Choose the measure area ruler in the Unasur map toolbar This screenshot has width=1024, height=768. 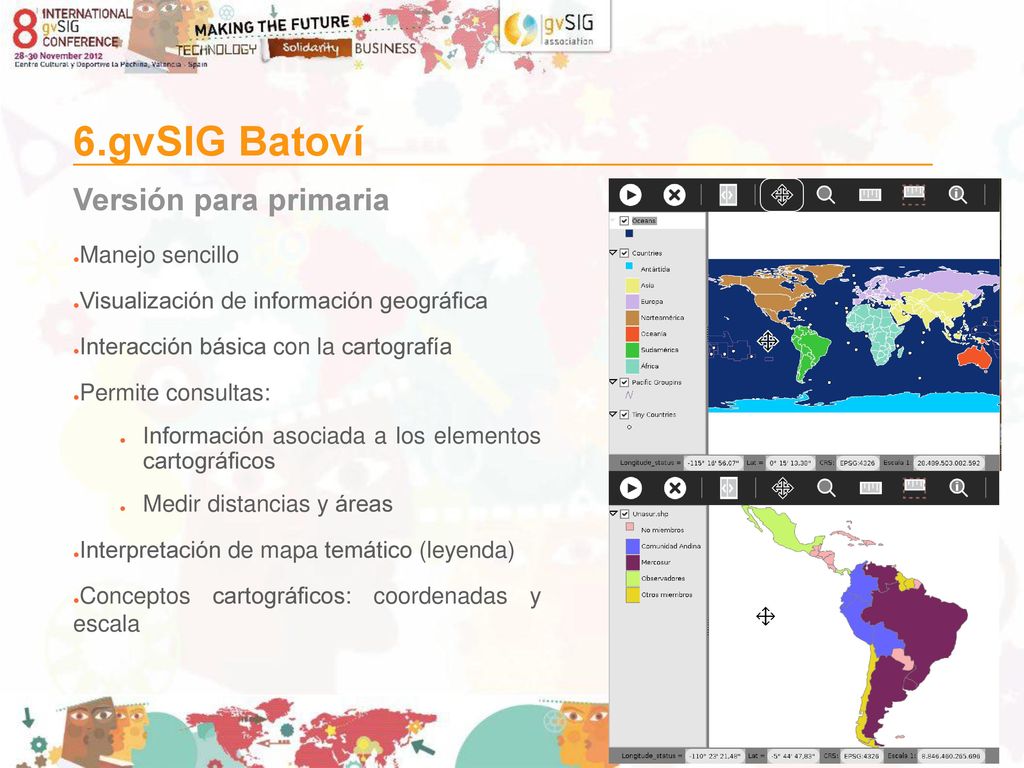pos(914,488)
